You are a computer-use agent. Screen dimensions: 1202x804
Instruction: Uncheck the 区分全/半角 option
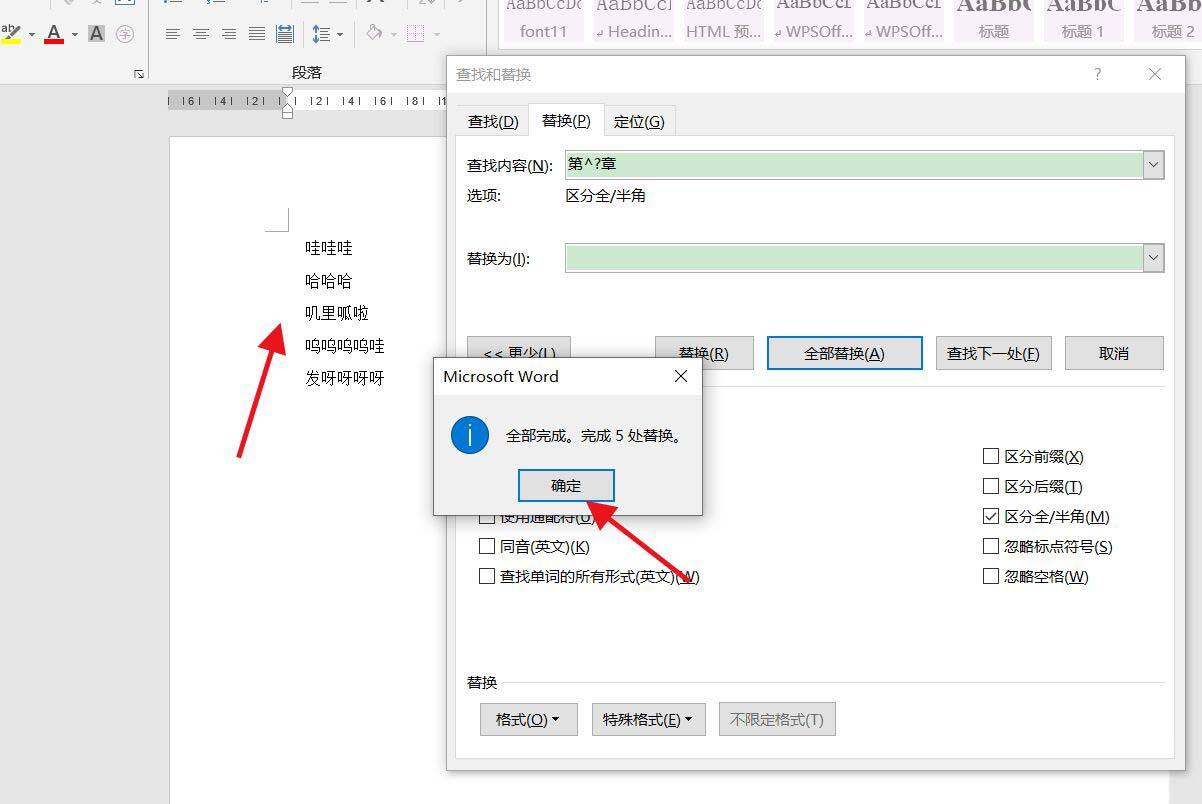(991, 516)
